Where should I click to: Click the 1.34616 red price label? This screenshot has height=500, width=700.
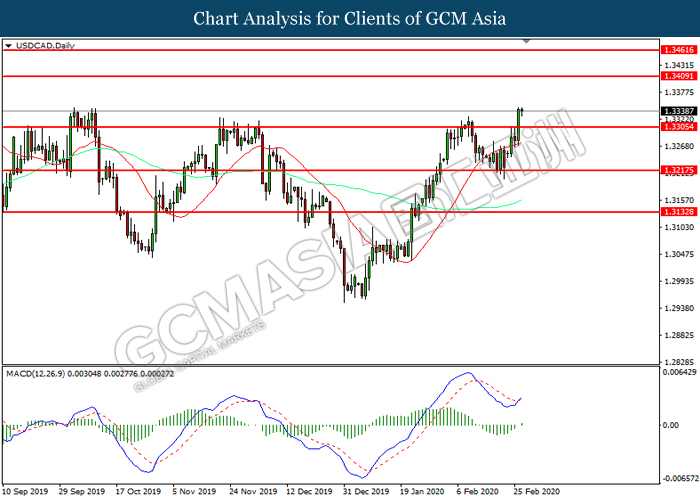coord(678,49)
